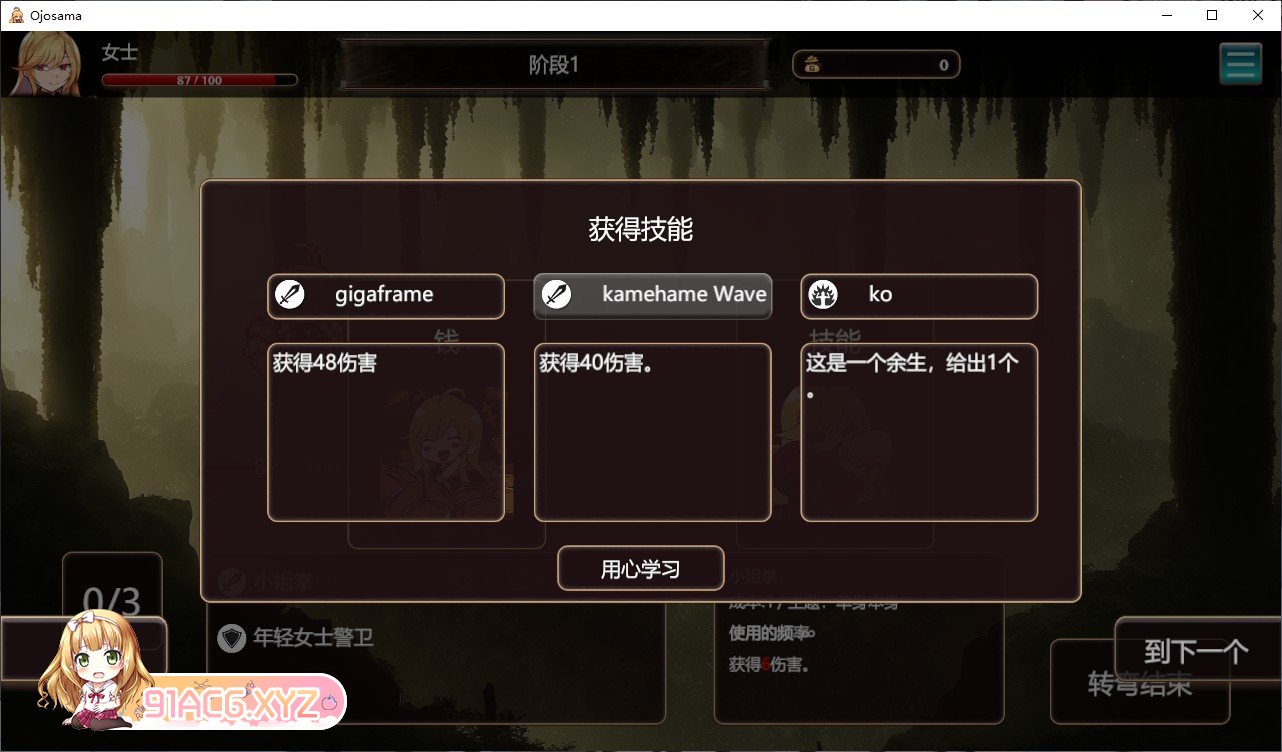
Task: Click the 获得48伤害 description panel
Action: click(386, 432)
